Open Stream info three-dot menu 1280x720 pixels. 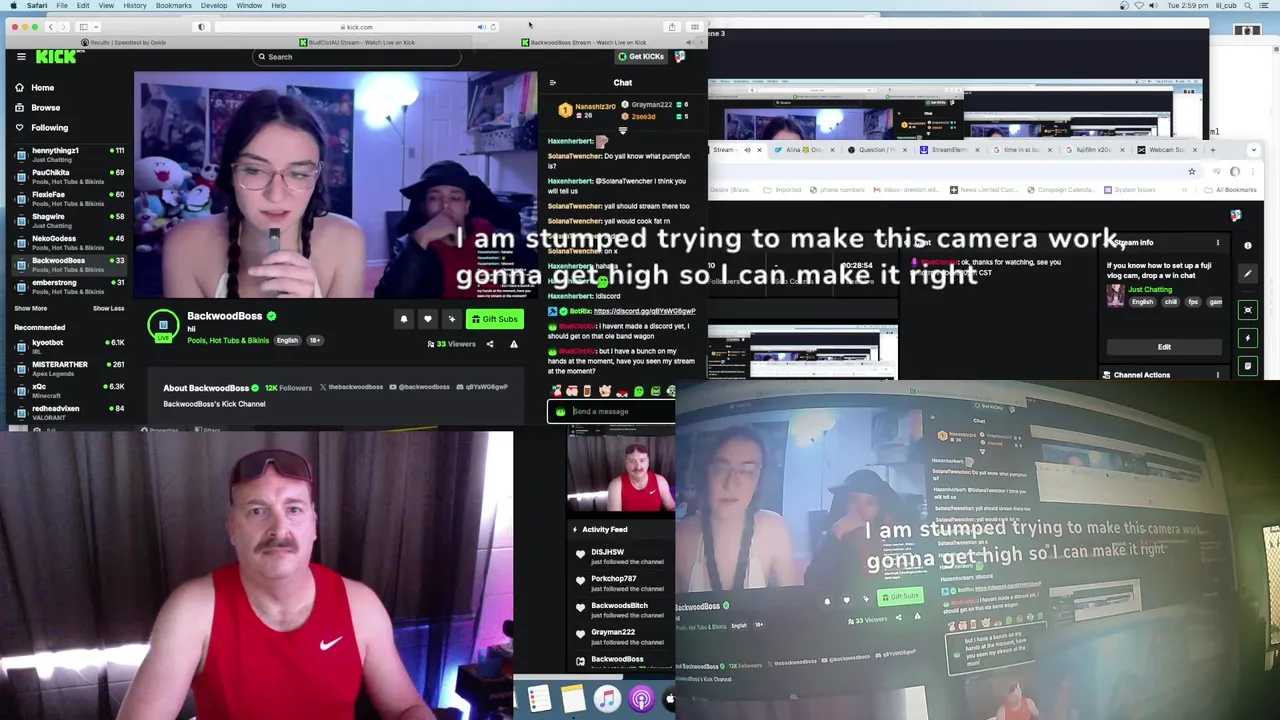[1217, 242]
